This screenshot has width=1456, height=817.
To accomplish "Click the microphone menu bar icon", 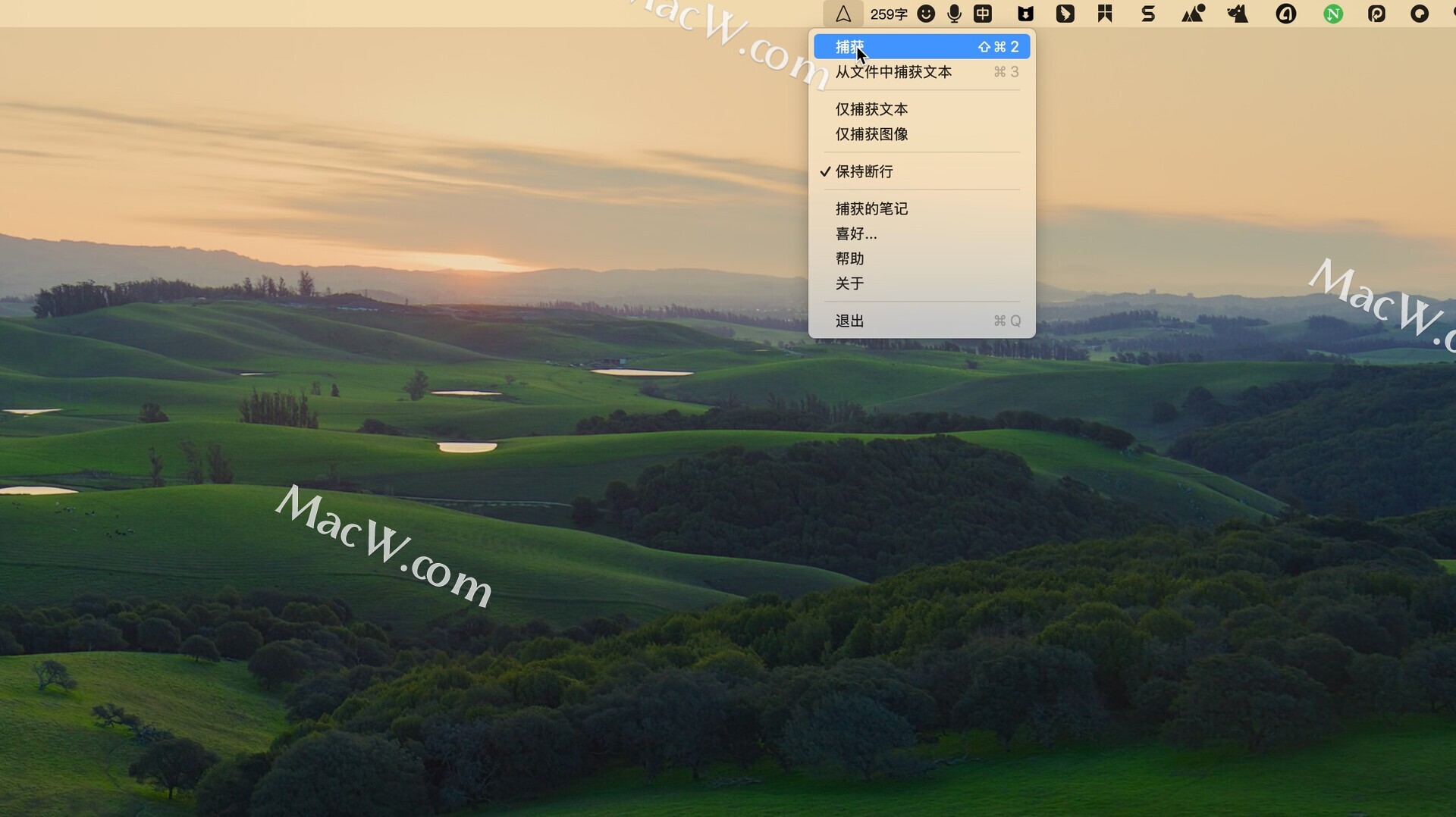I will pos(955,14).
